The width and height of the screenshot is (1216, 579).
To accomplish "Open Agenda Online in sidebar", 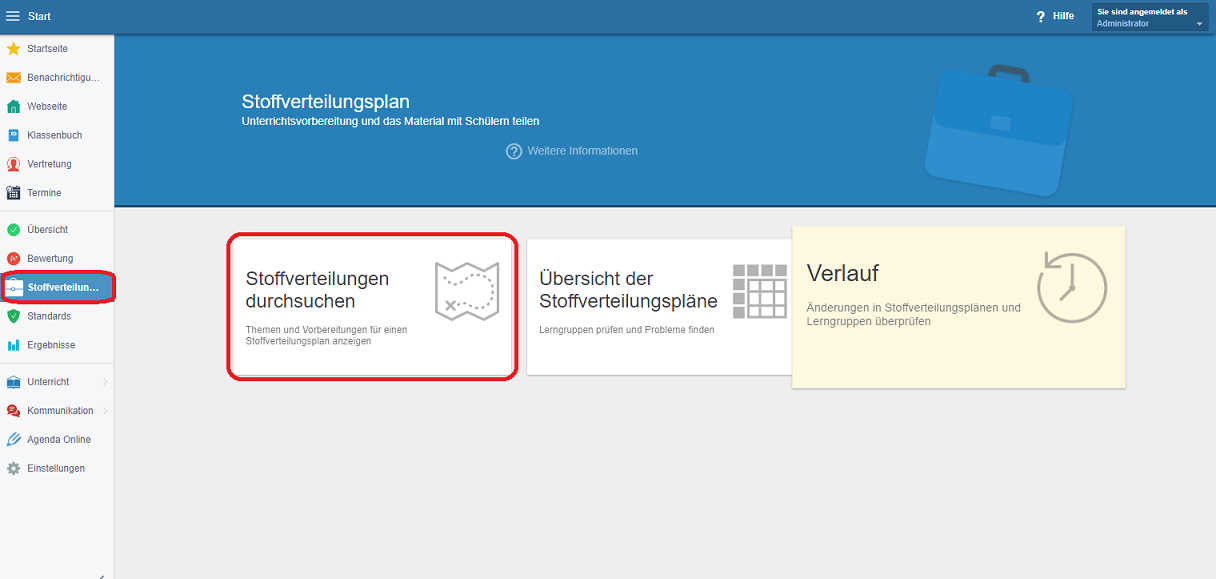I will pos(57,440).
